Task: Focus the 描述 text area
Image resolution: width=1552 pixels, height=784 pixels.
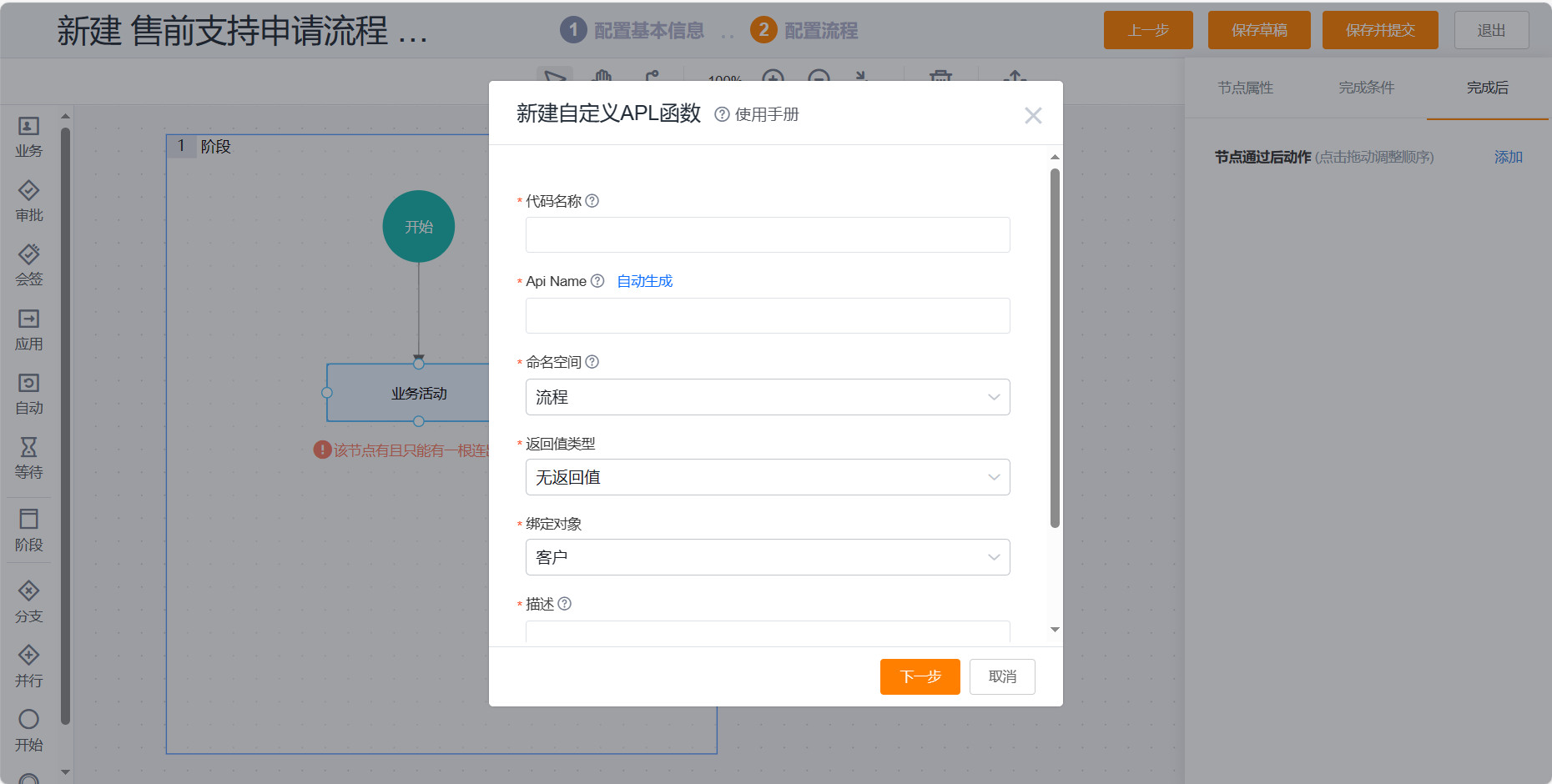Action: pyautogui.click(x=768, y=631)
